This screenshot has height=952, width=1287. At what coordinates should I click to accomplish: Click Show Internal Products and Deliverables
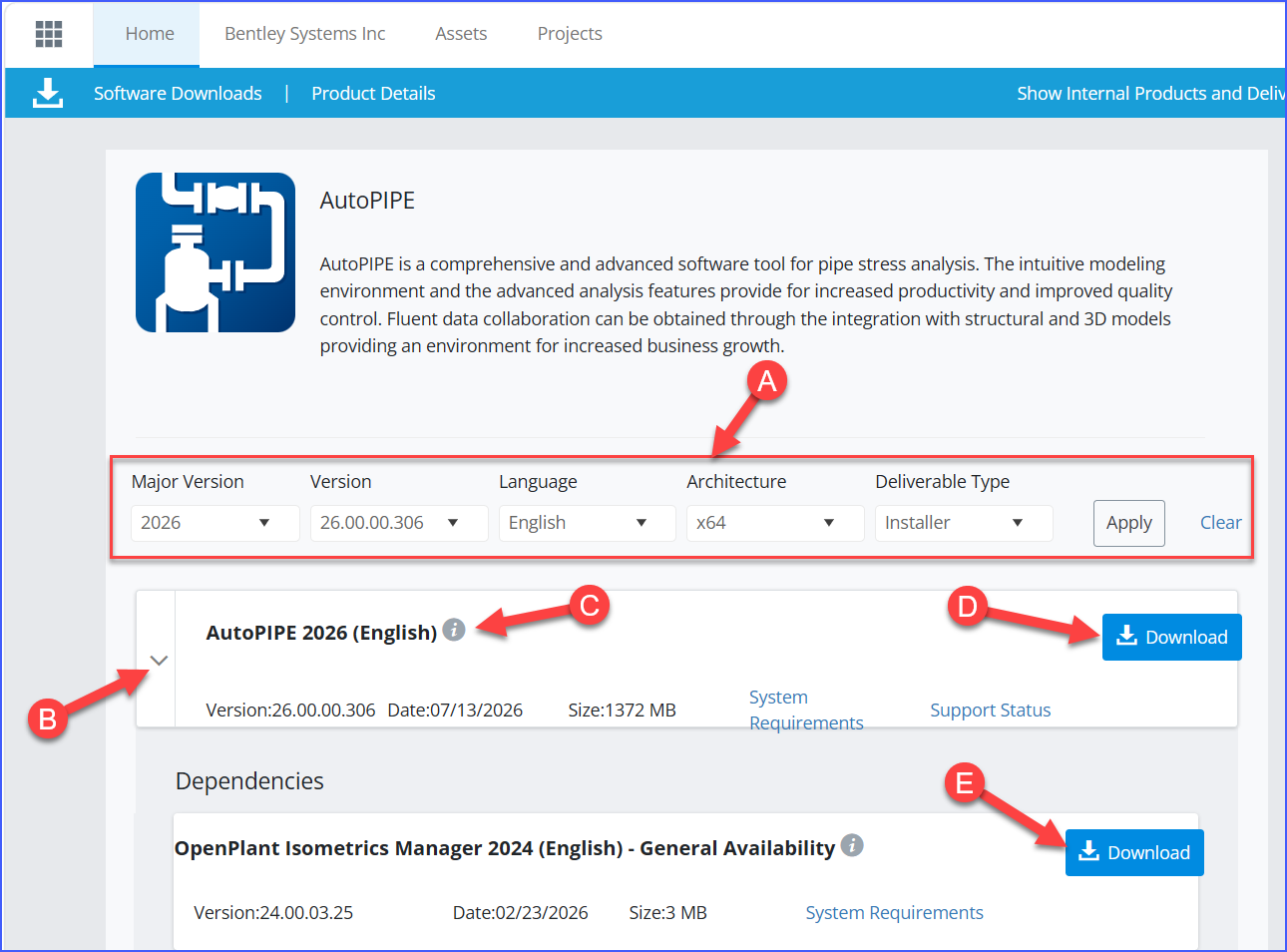(1150, 93)
